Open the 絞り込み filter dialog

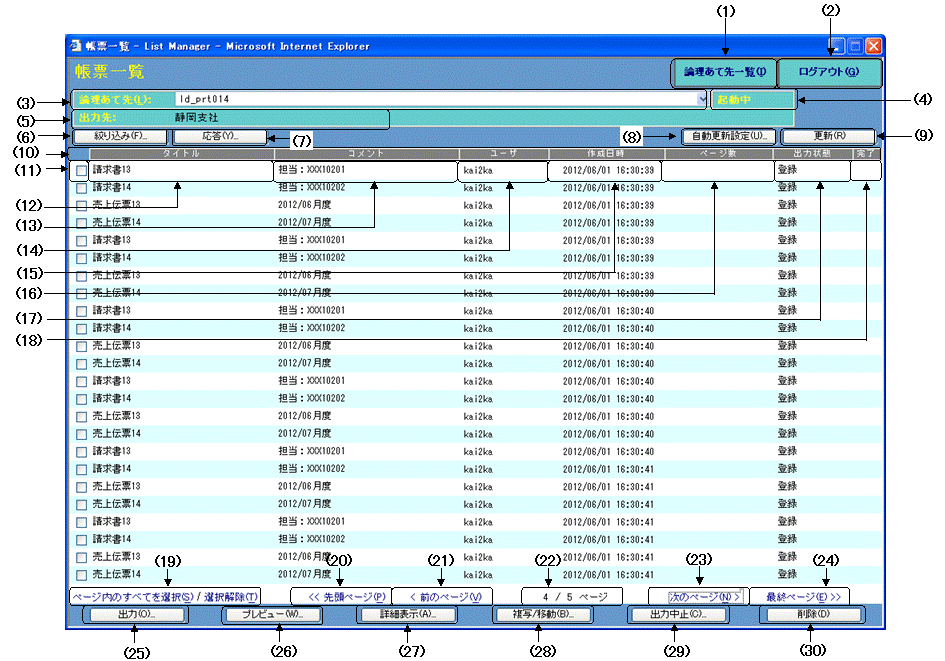coord(119,136)
